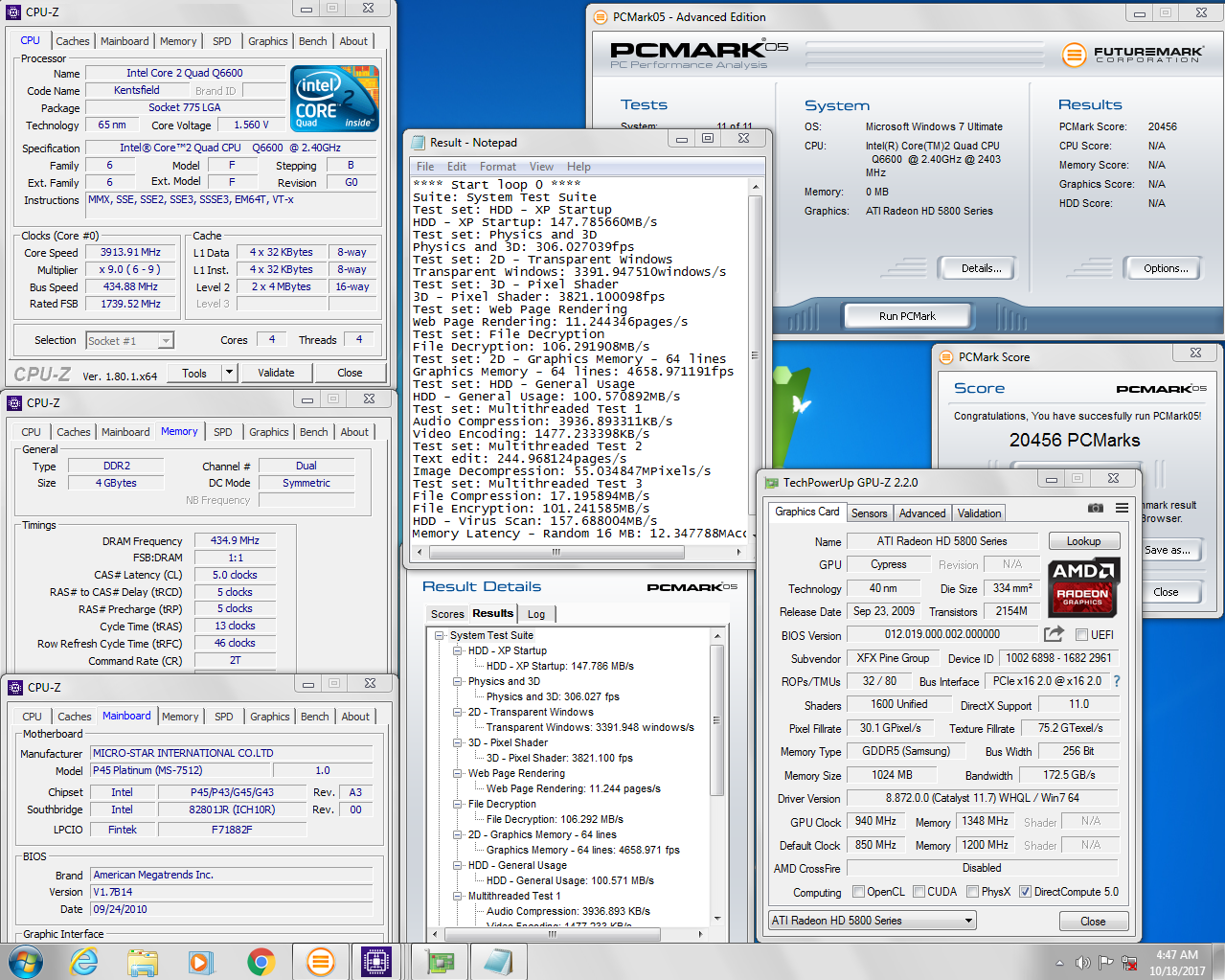Image resolution: width=1225 pixels, height=980 pixels.
Task: Switch to Notepad taskbar icon
Action: coord(497,961)
